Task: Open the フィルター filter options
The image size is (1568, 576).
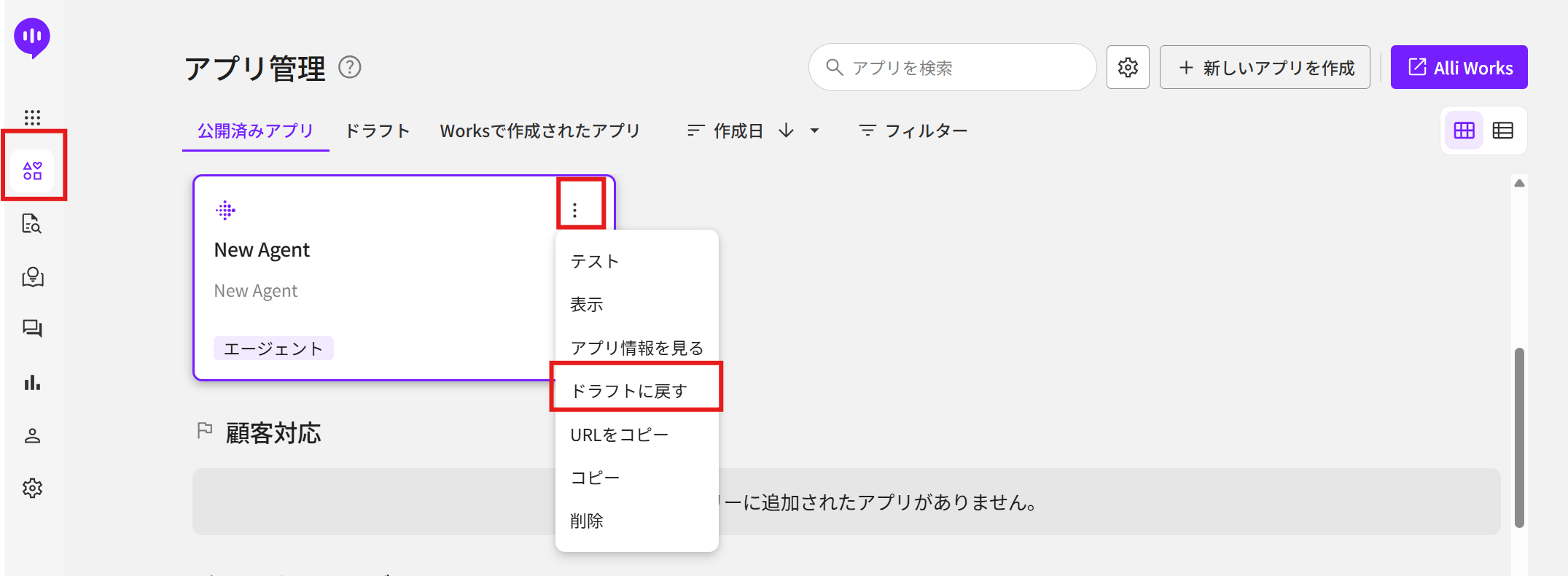Action: click(x=913, y=131)
